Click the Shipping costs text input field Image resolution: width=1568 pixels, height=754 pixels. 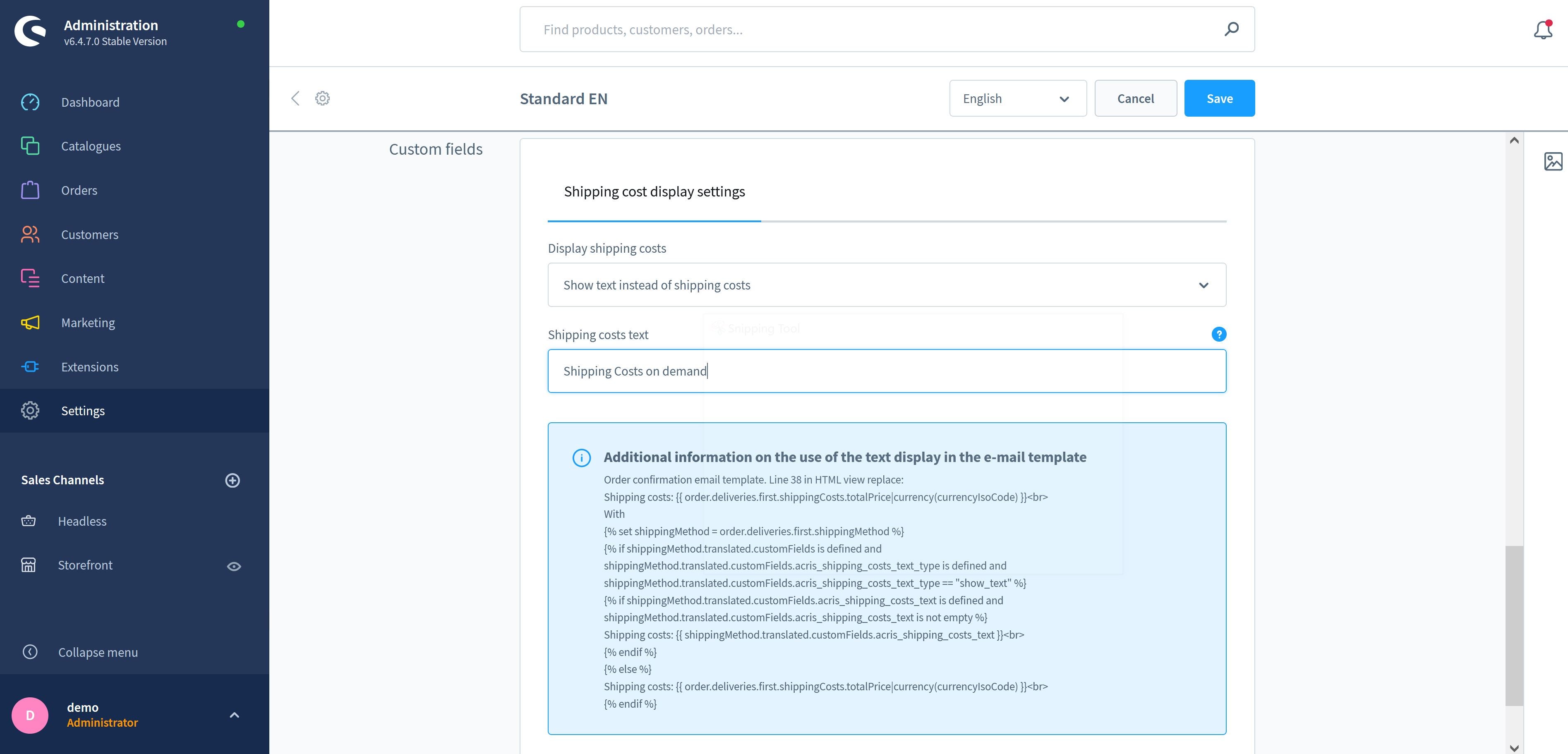(887, 371)
